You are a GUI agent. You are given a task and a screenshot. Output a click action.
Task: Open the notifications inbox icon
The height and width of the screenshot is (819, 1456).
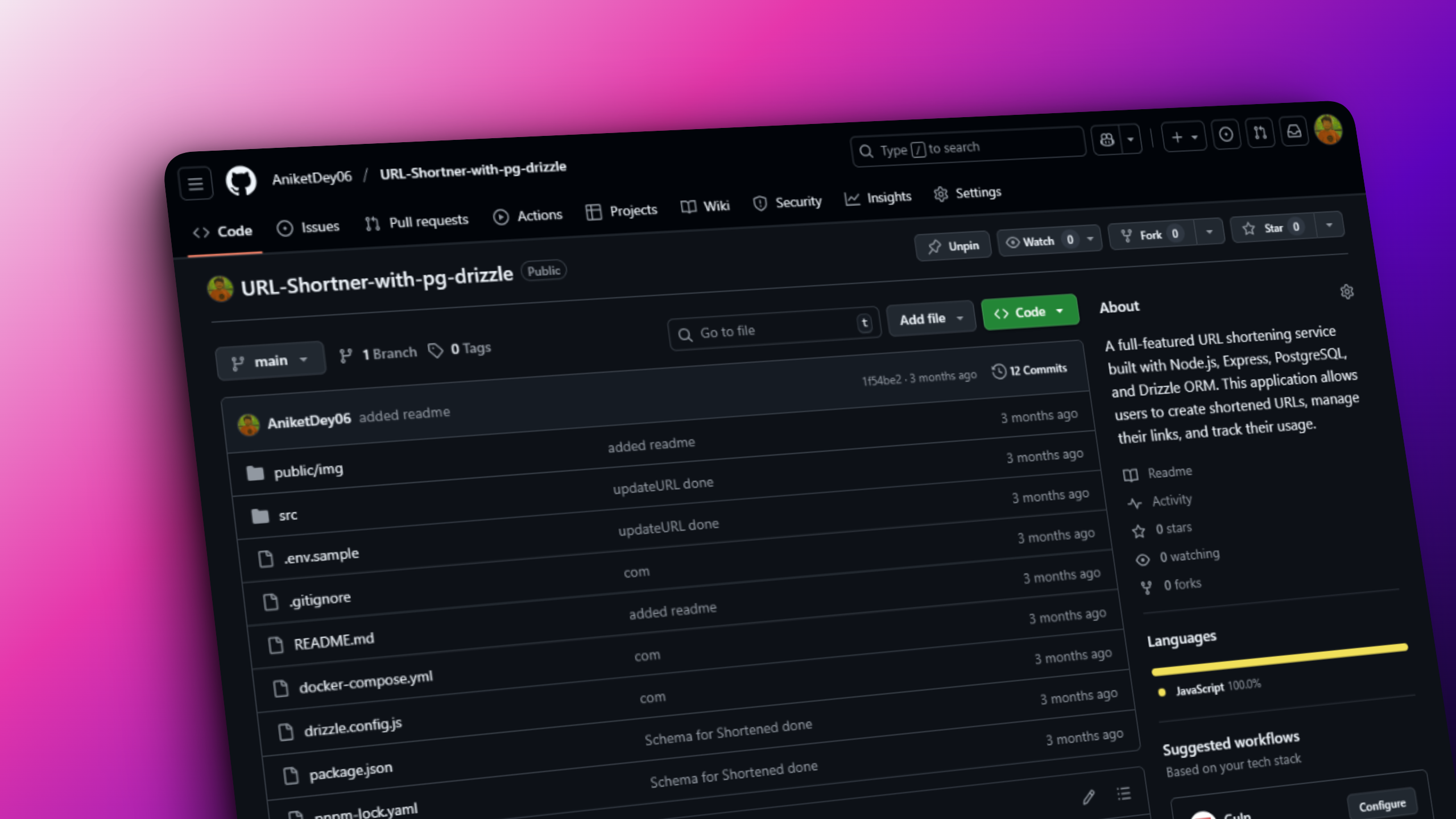pyautogui.click(x=1294, y=132)
